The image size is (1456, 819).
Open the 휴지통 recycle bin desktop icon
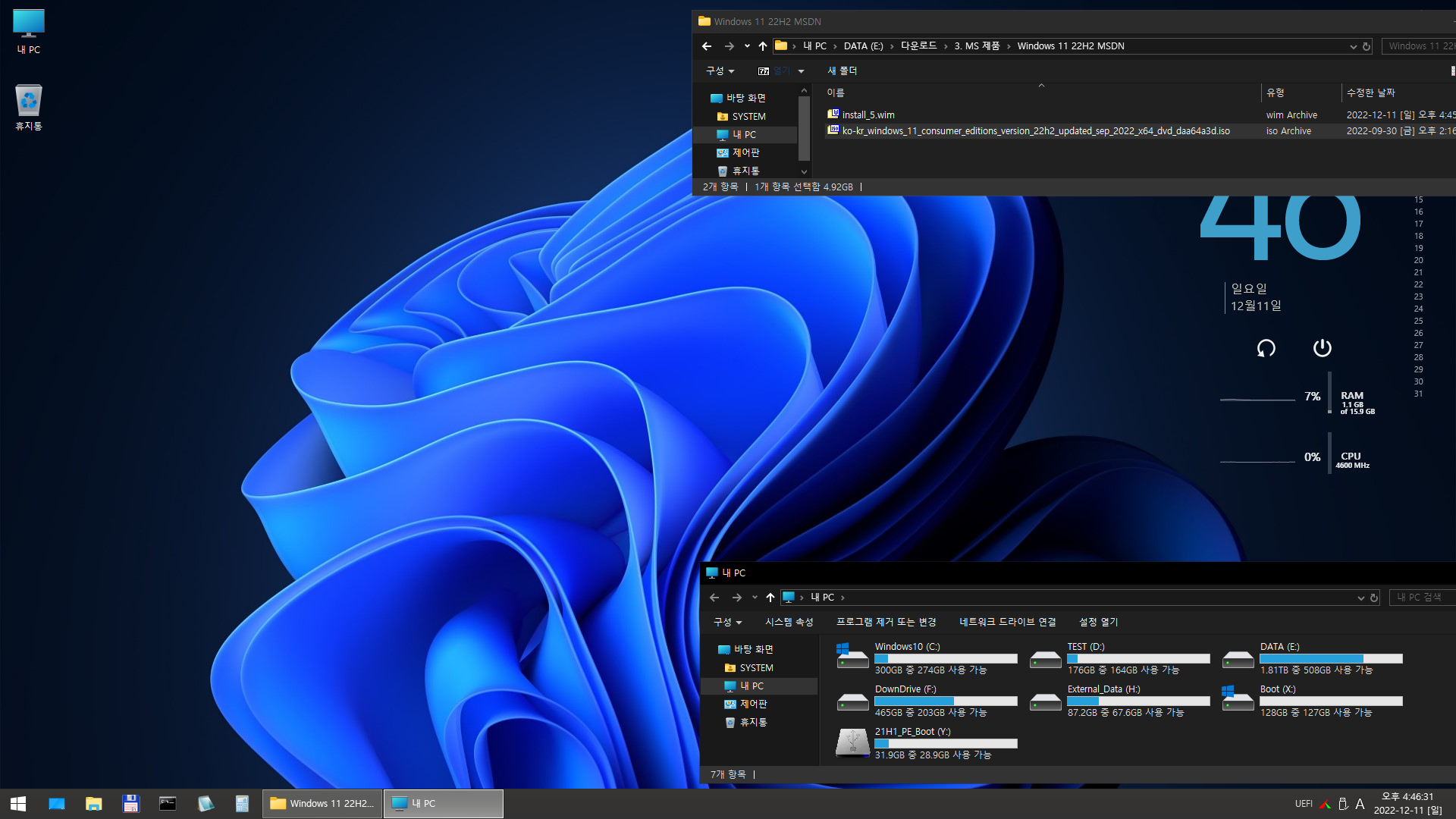point(29,107)
